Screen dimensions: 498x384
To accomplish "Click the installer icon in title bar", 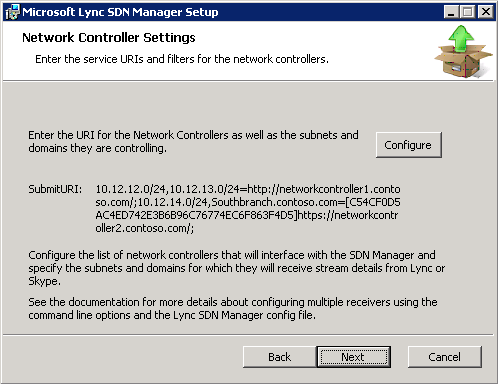I will pyautogui.click(x=12, y=12).
